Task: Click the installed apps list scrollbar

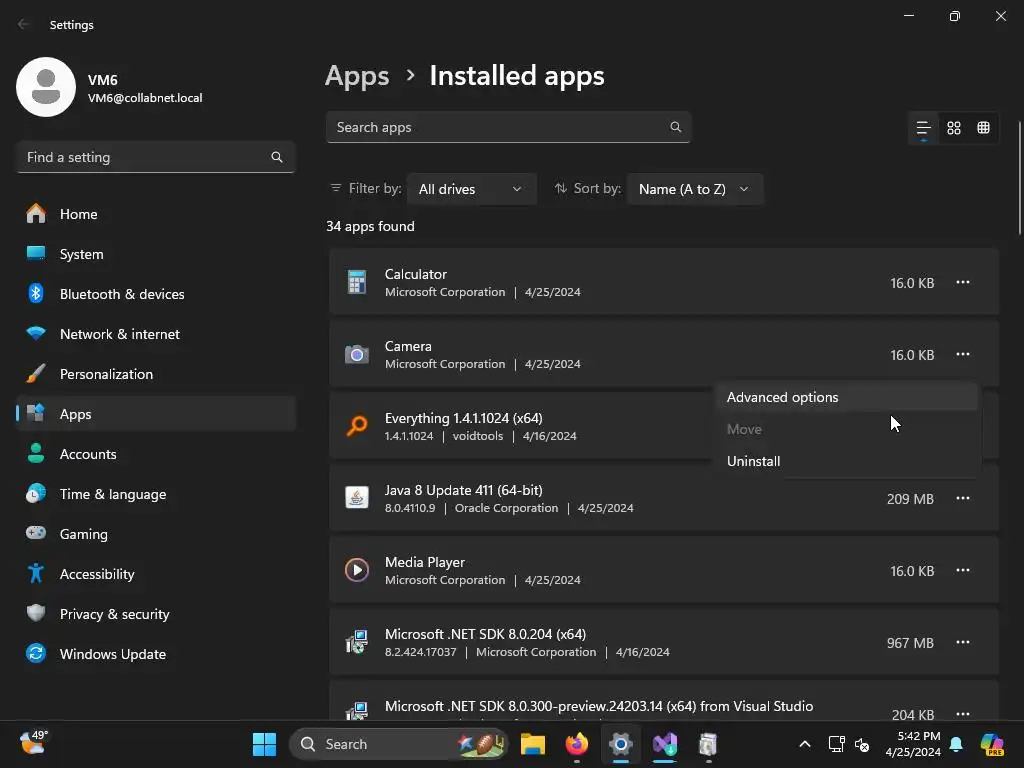Action: 1020,178
